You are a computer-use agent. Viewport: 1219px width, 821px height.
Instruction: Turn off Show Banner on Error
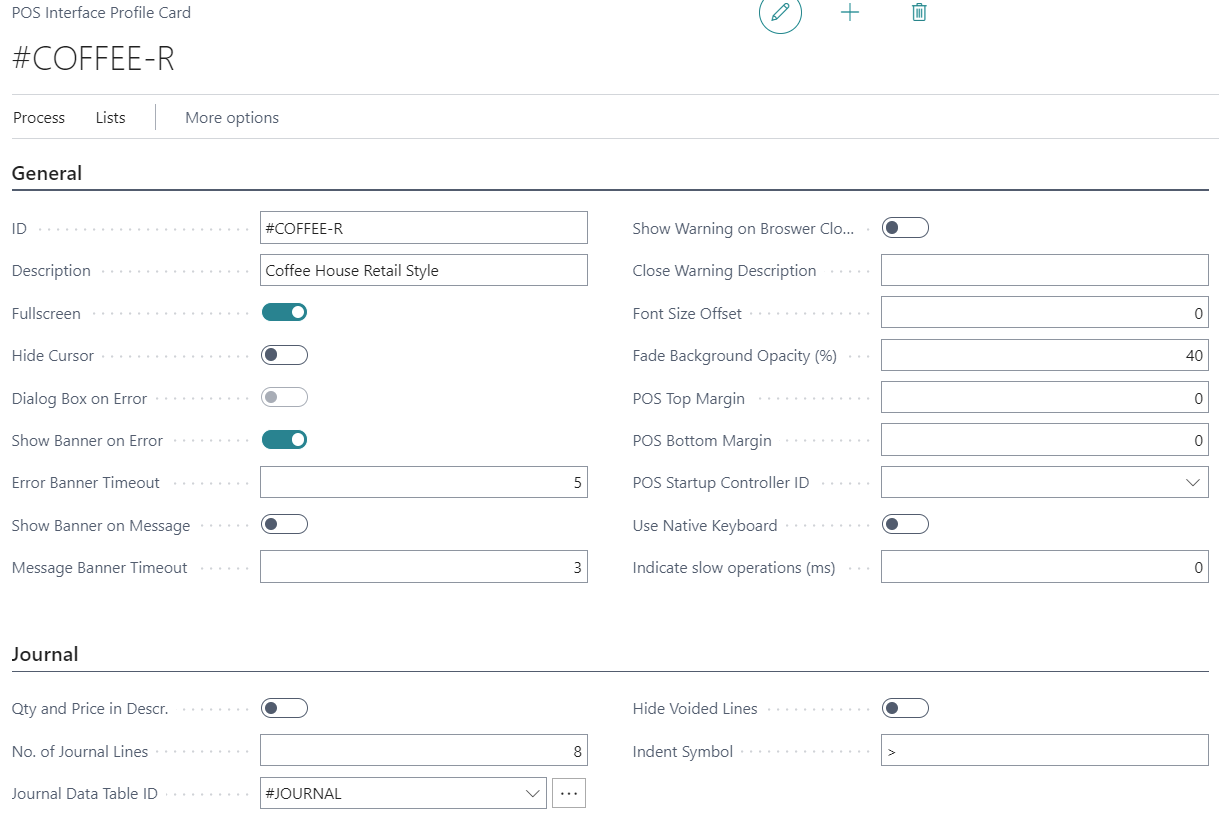coord(284,440)
